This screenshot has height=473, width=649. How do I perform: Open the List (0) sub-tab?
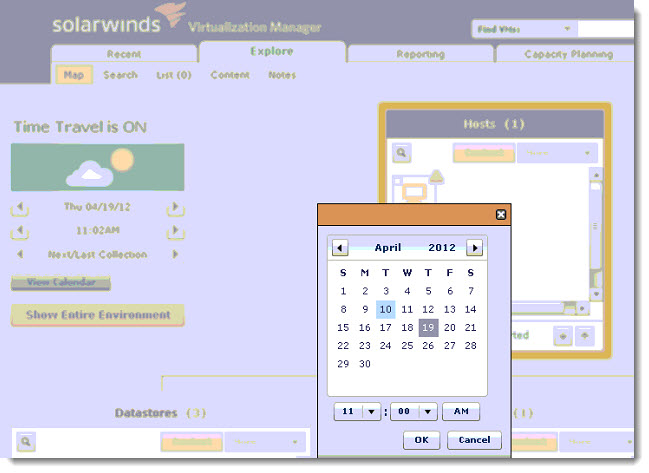click(174, 75)
